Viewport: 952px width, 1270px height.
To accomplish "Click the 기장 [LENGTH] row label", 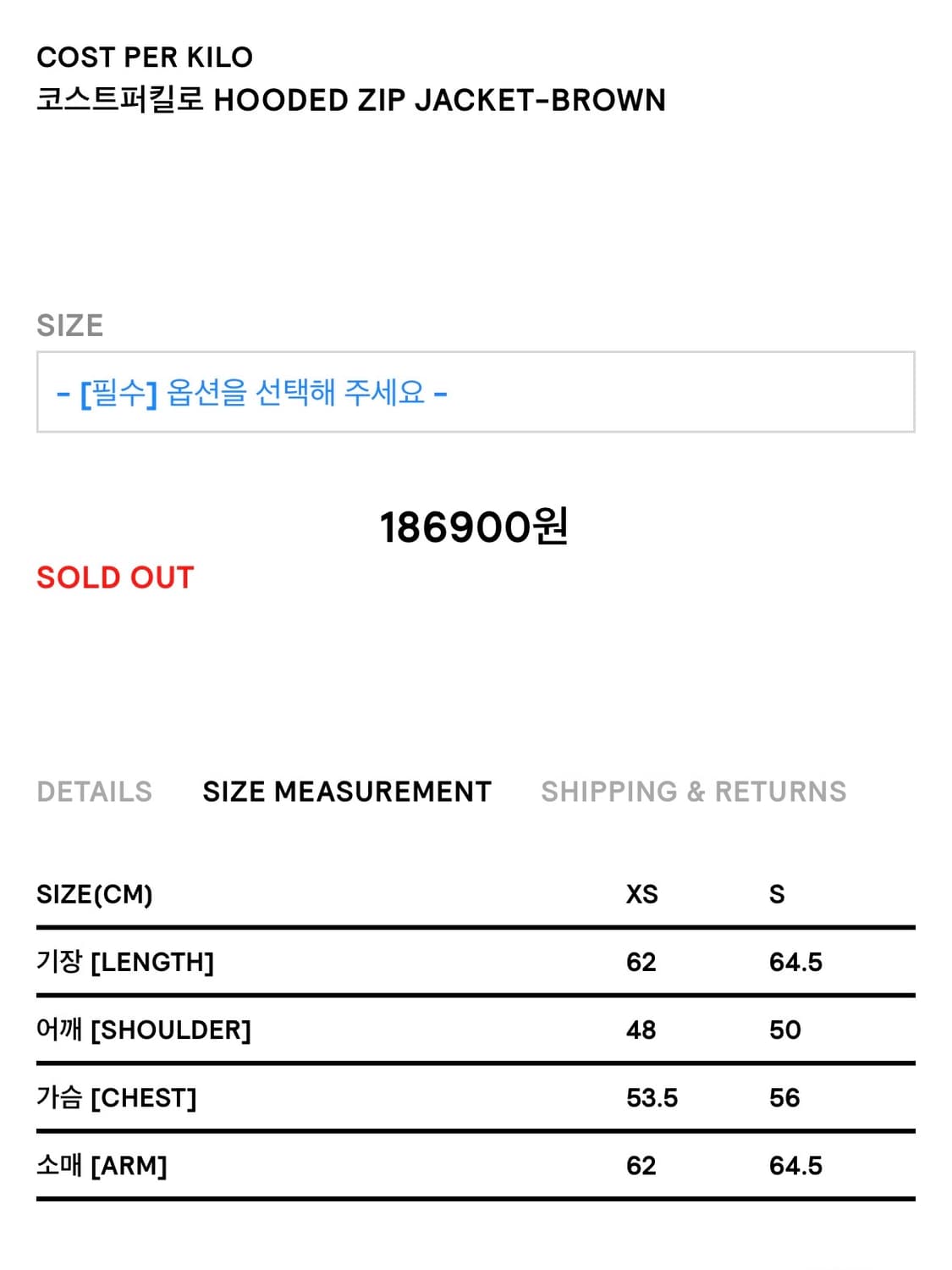I will click(127, 961).
